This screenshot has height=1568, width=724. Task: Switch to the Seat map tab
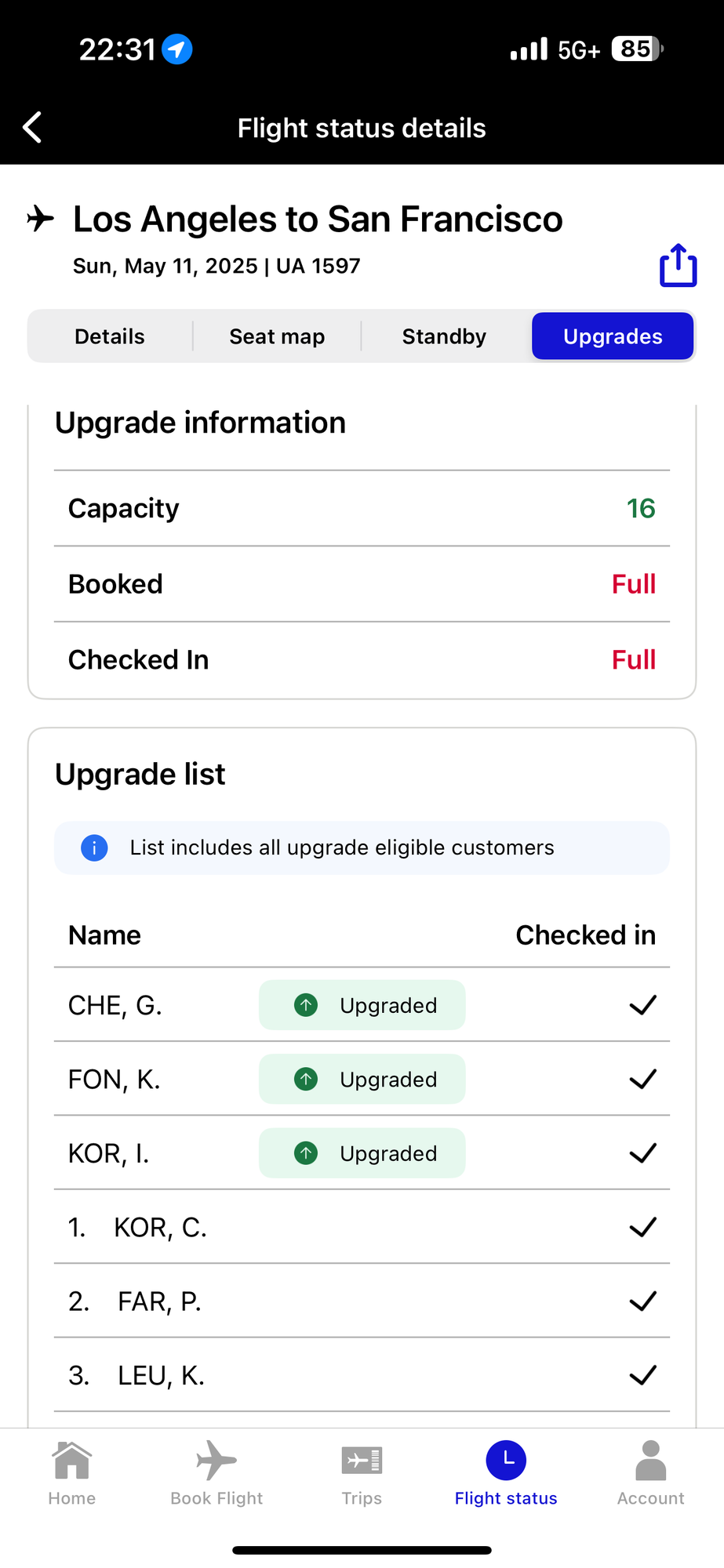point(277,336)
